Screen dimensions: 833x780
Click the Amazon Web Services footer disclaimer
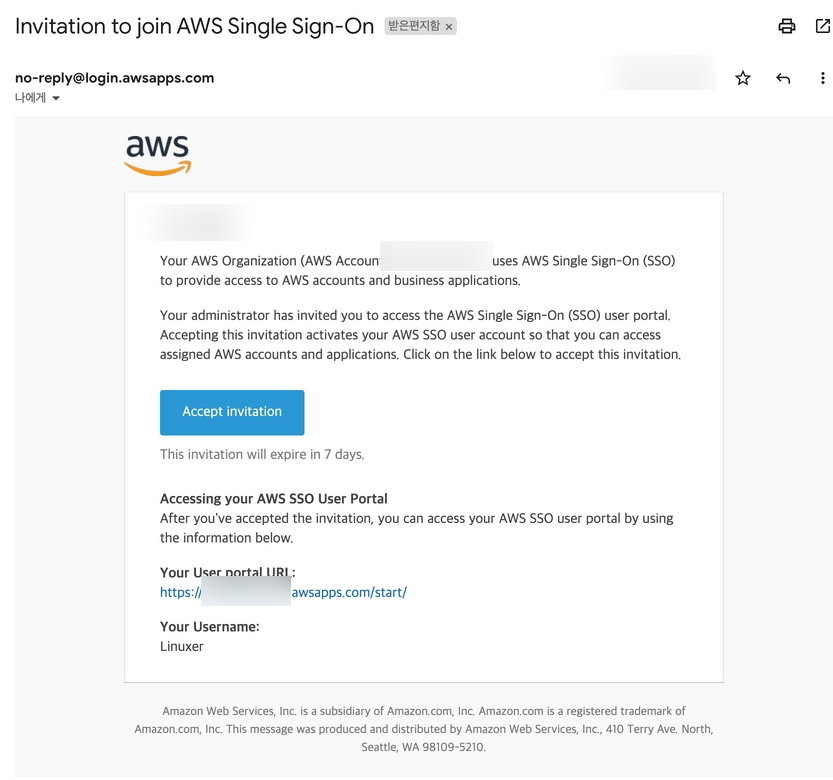[424, 729]
